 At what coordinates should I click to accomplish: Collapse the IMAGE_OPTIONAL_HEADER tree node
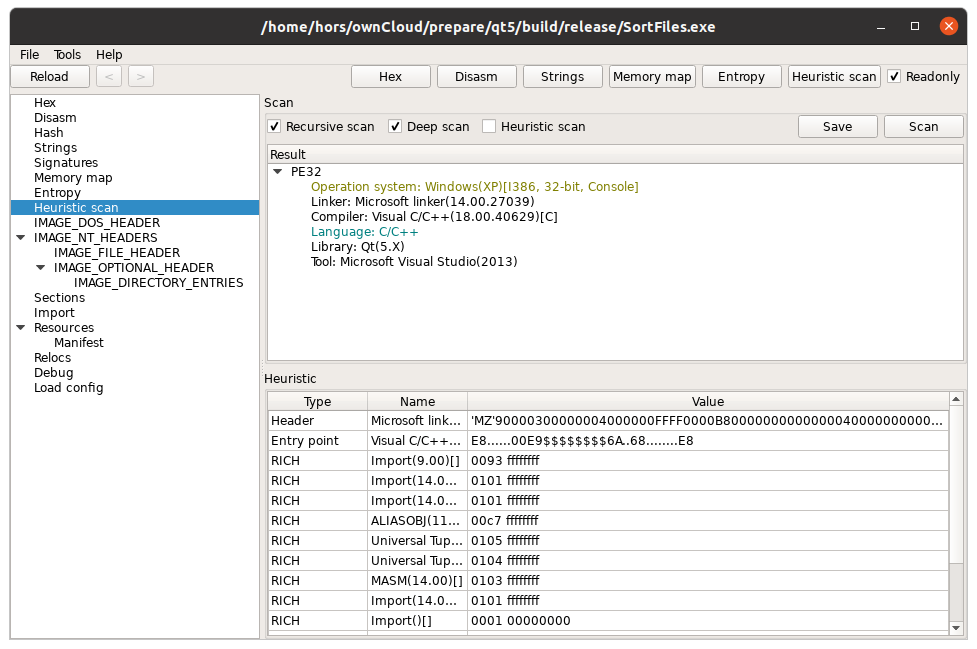41,268
